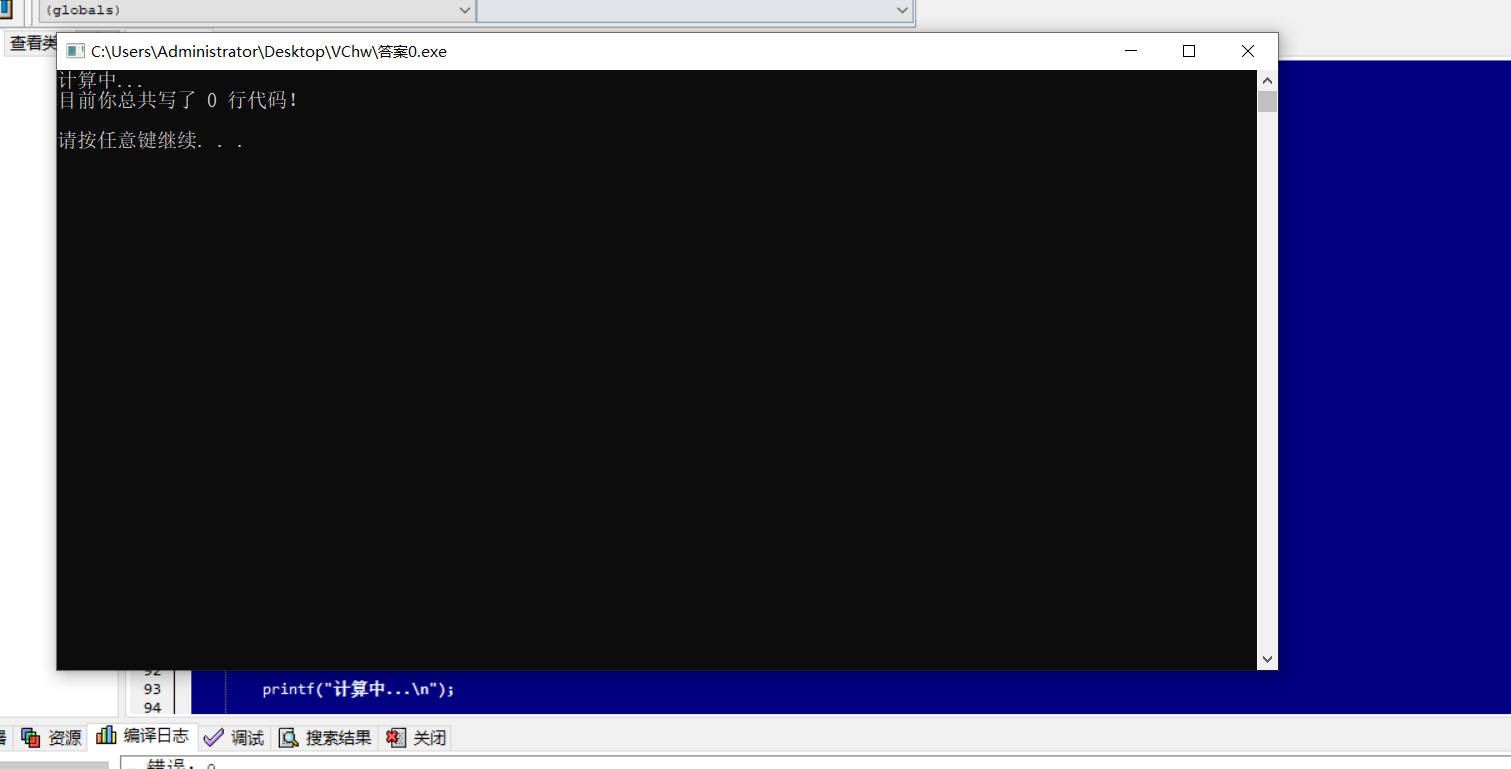Close the 答案0.exe console window
The width and height of the screenshot is (1511, 769).
point(1248,51)
